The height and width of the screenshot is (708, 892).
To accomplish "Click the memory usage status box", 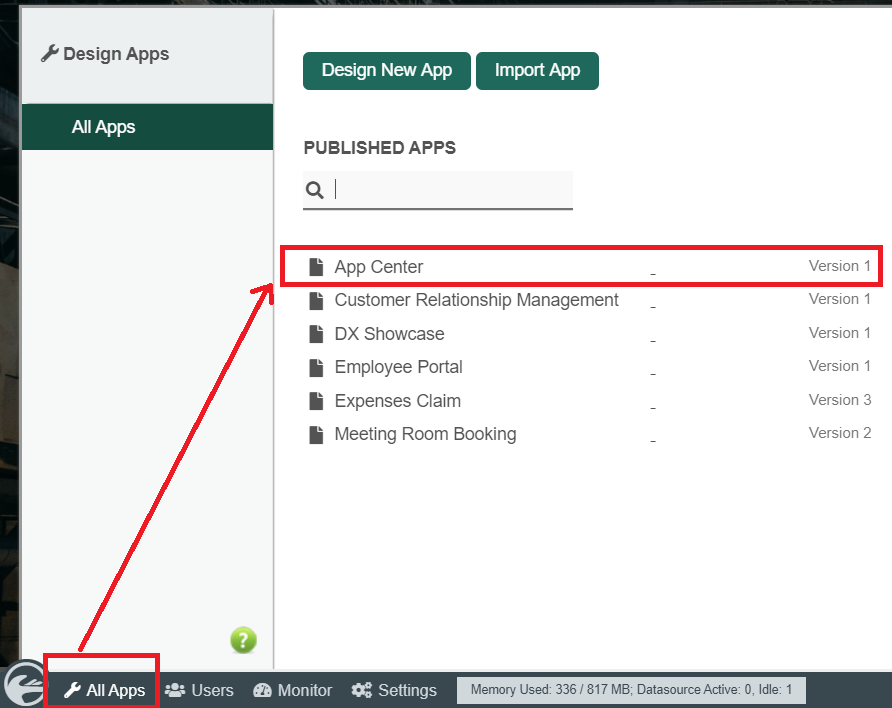I will coord(630,690).
